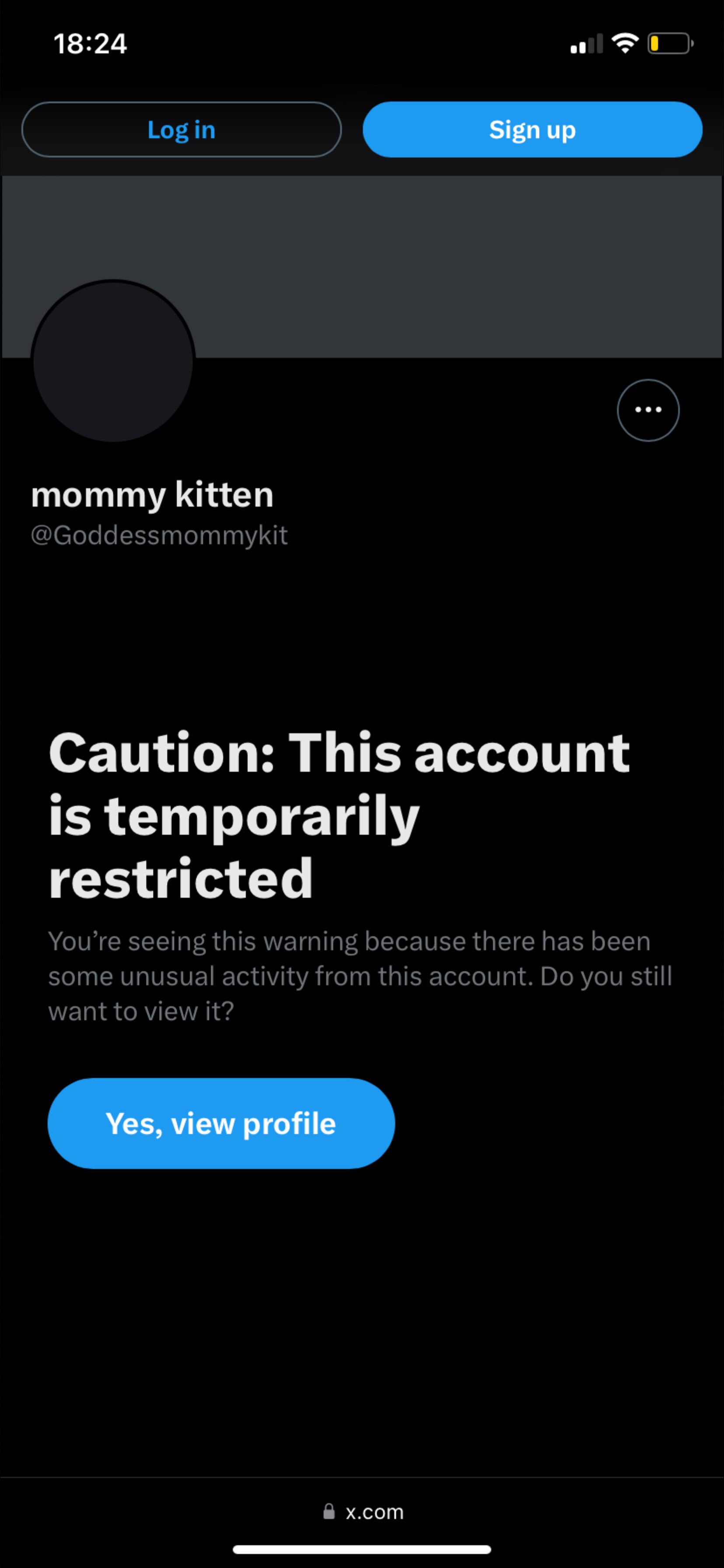This screenshot has width=724, height=1568.
Task: Tap the @Goddessmommykit handle
Action: 159,535
